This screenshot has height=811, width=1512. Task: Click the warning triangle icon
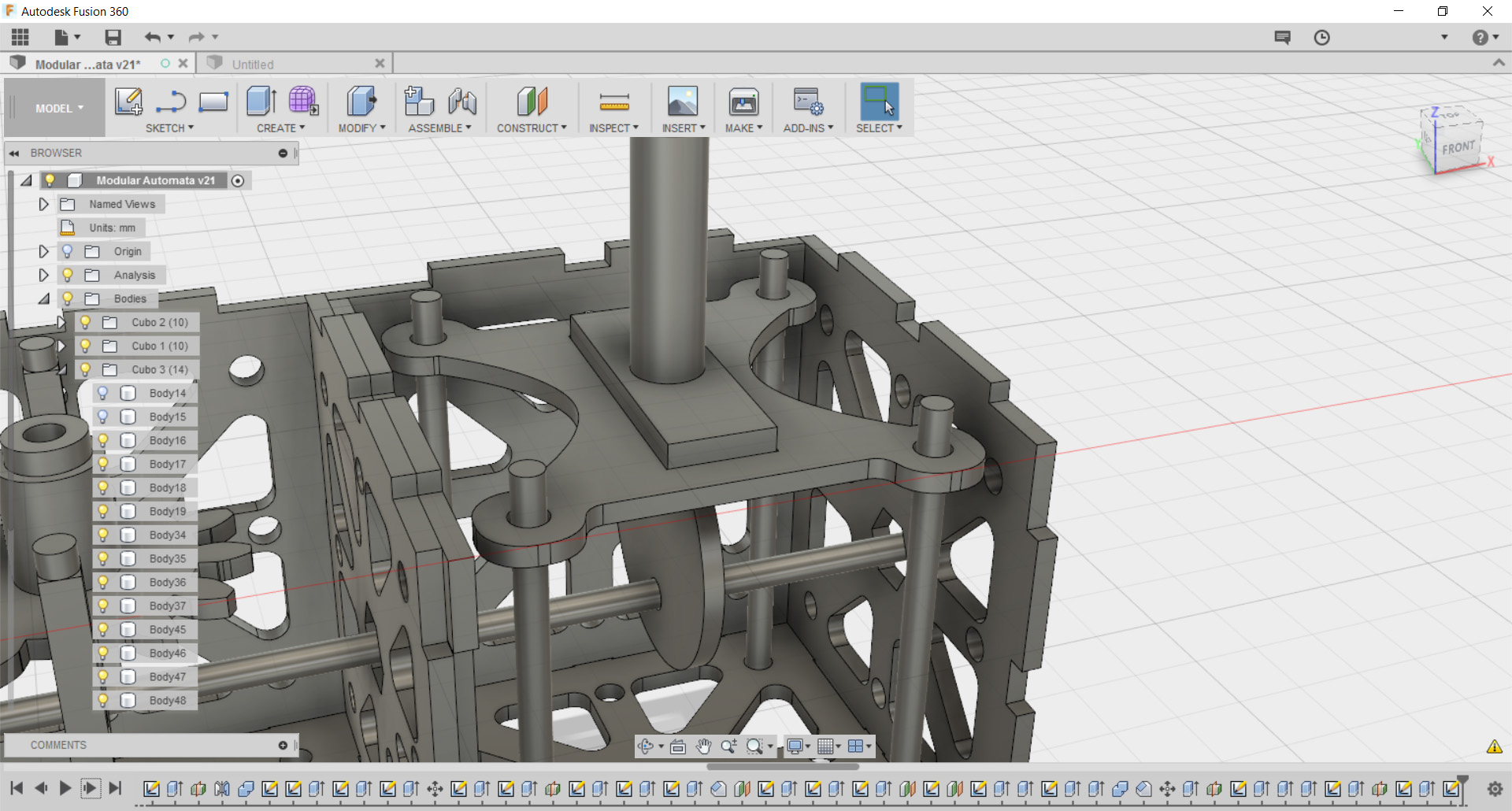(x=1494, y=746)
